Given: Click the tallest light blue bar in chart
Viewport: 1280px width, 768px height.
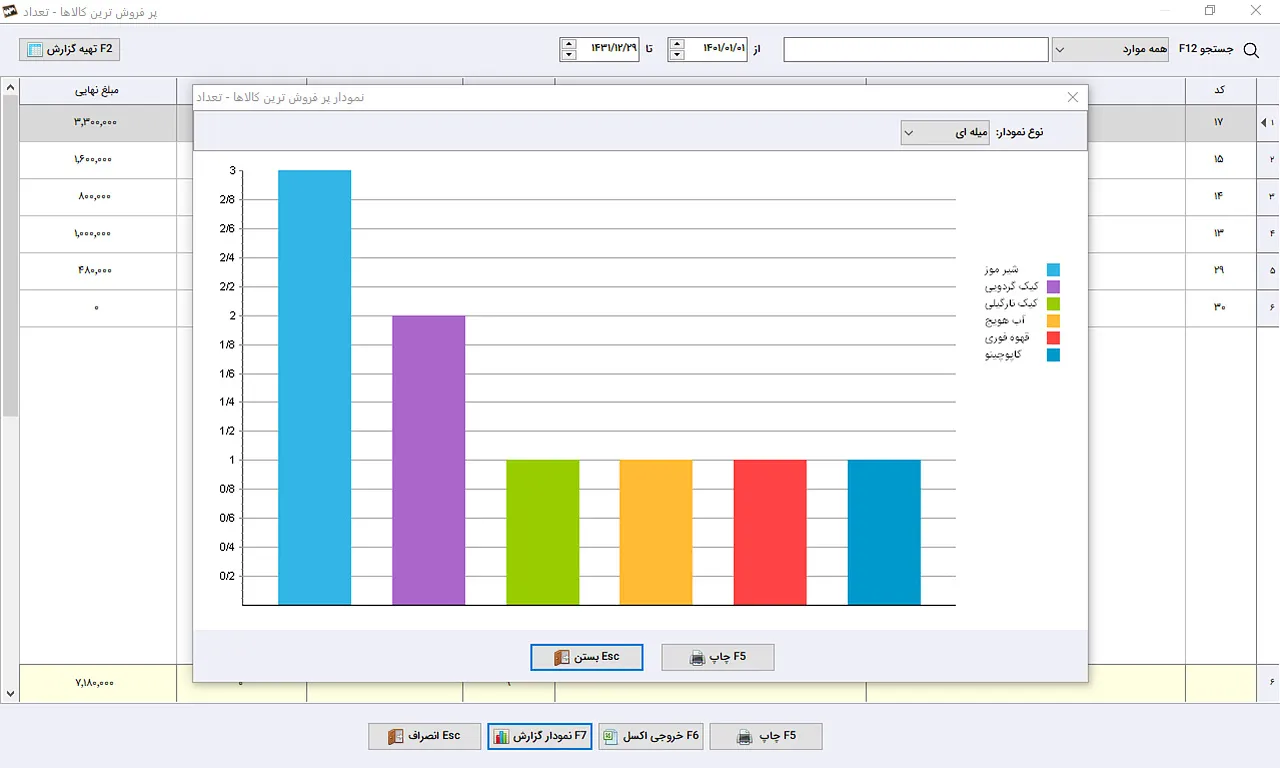Looking at the screenshot, I should [315, 388].
